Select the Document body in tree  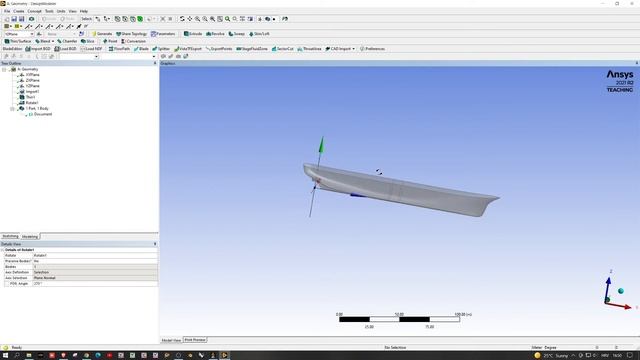[42, 114]
